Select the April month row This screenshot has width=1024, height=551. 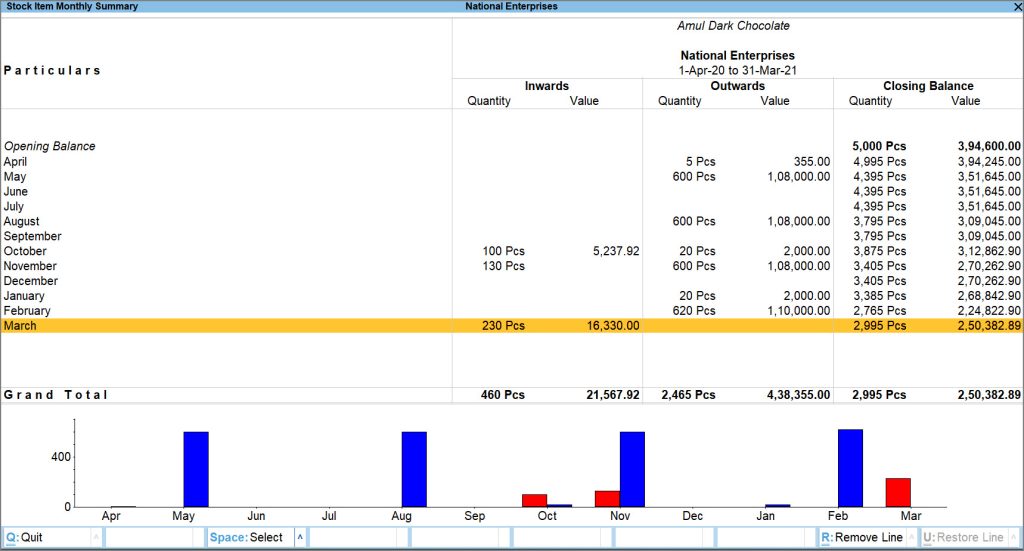tap(512, 161)
